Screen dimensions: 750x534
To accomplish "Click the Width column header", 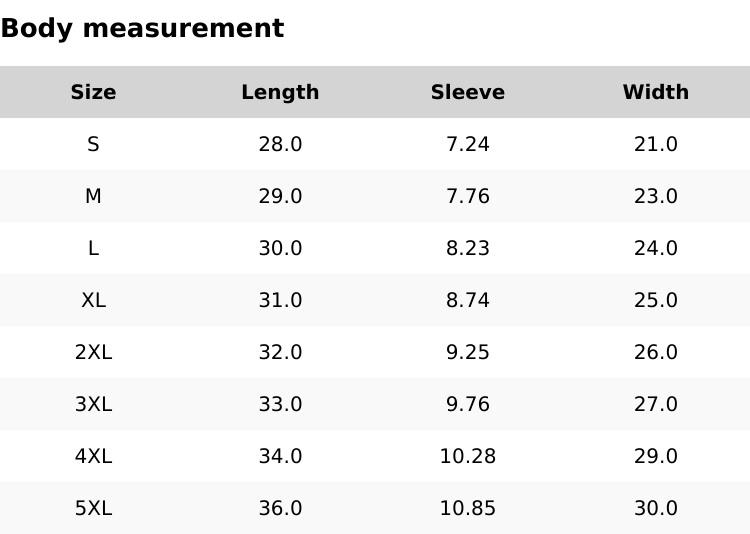I will [655, 92].
